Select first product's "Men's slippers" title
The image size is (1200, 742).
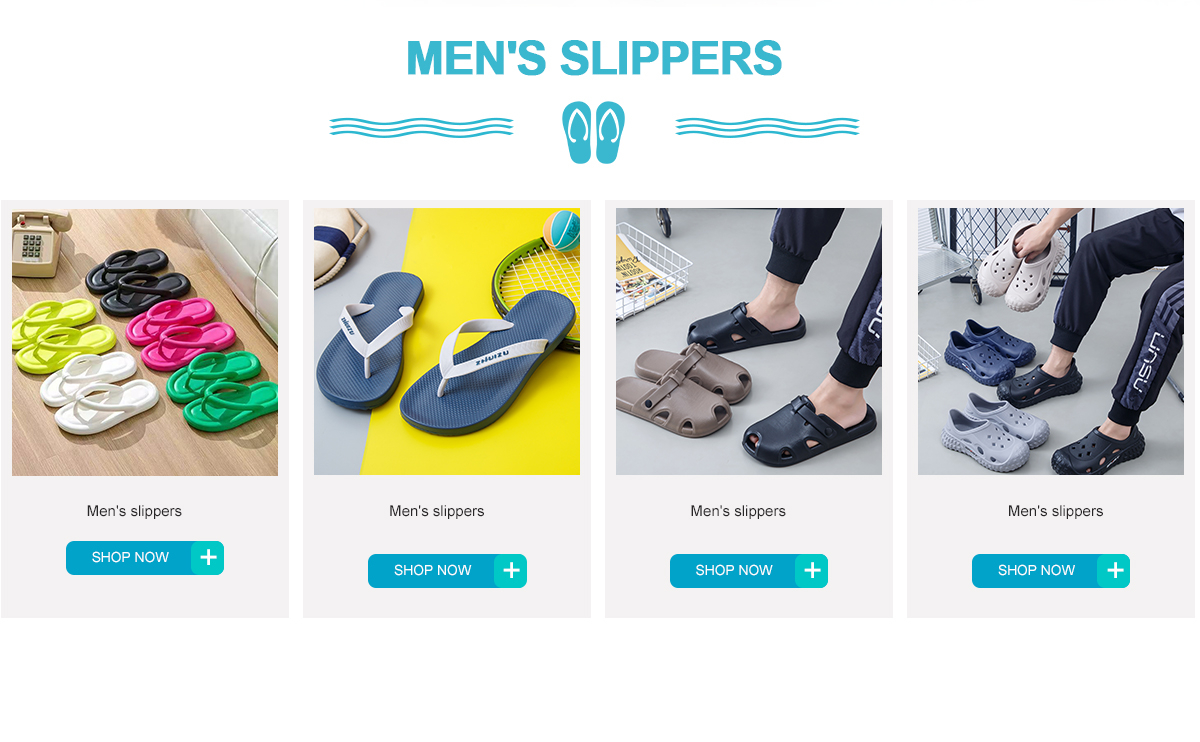click(x=134, y=511)
